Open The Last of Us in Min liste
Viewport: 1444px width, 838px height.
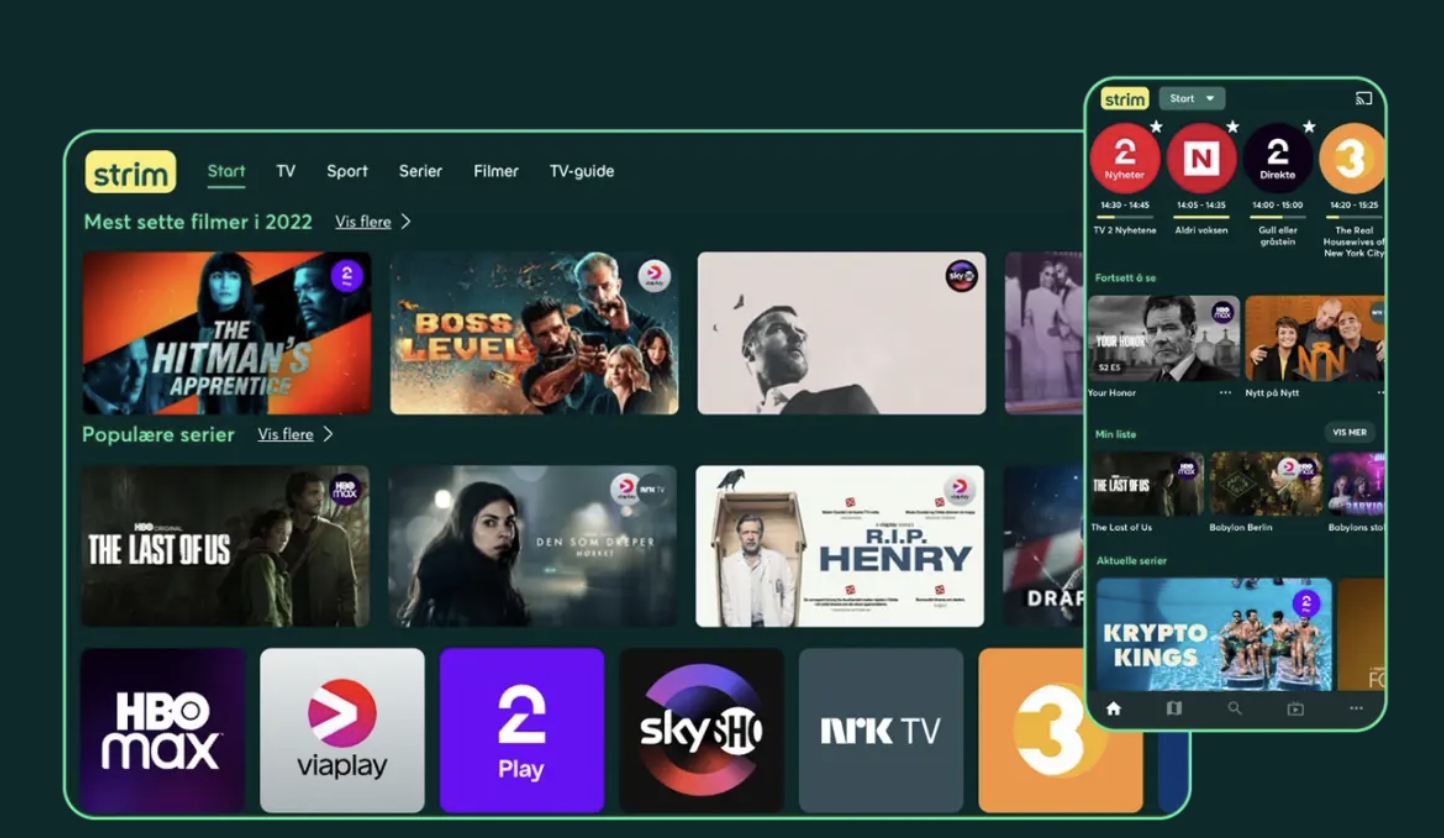pos(1146,484)
